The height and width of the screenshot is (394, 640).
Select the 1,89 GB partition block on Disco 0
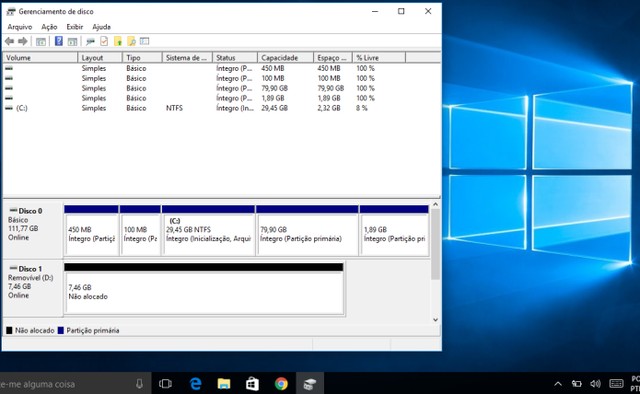pos(394,231)
